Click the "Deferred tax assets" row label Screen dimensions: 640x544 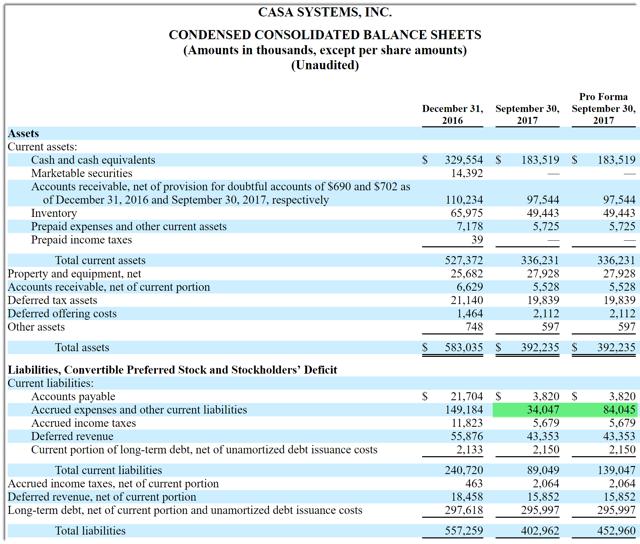(52, 300)
